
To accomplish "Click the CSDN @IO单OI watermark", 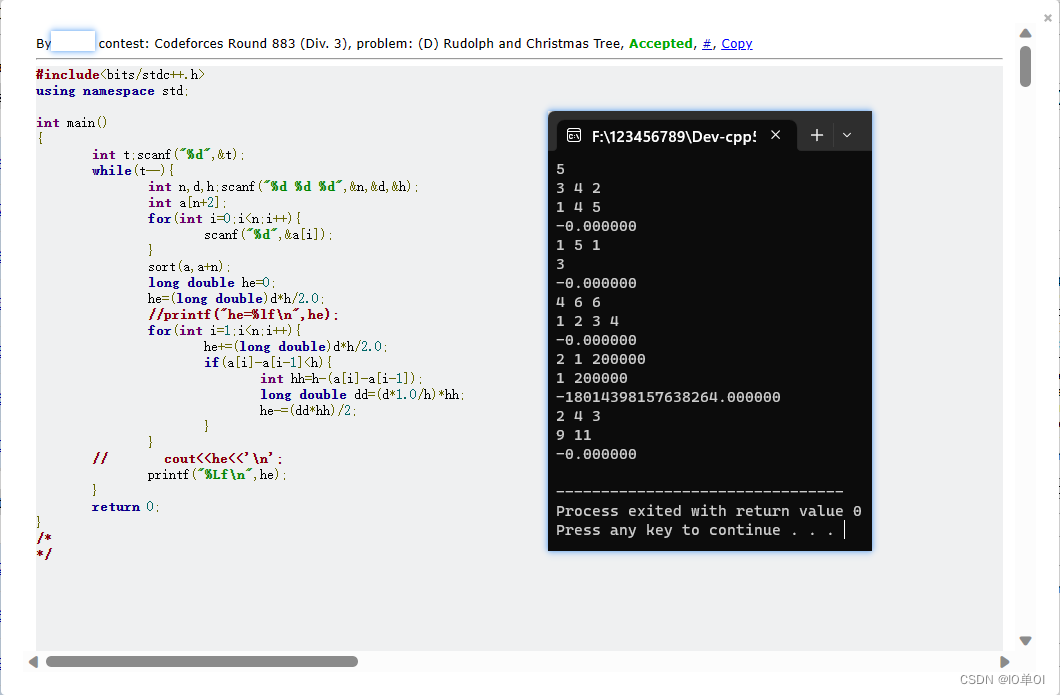I will [1004, 678].
